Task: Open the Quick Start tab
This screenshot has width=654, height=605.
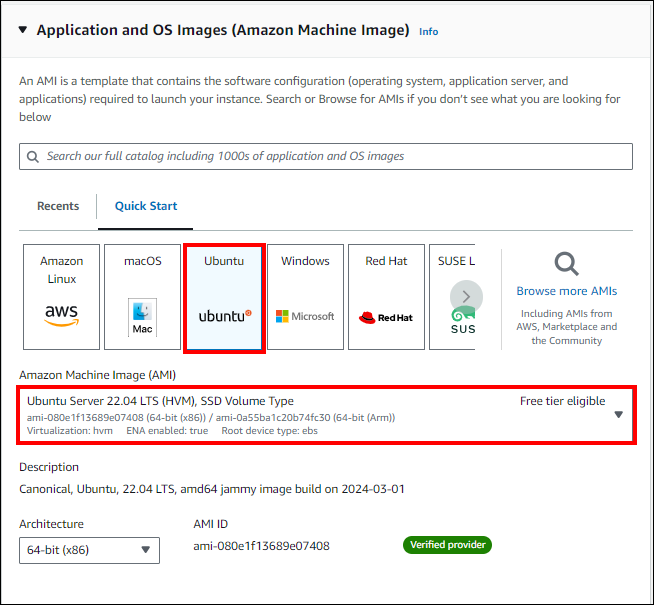Action: 146,206
